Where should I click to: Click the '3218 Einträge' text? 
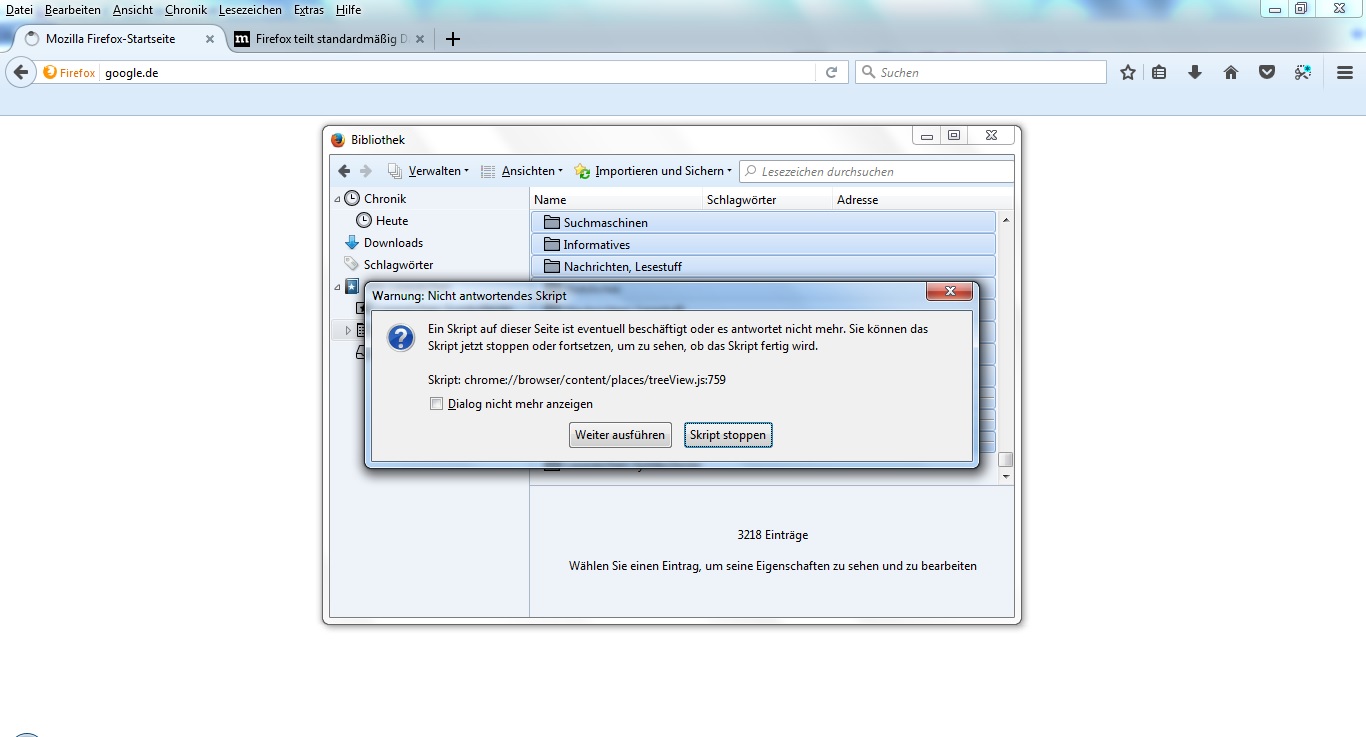tap(772, 535)
